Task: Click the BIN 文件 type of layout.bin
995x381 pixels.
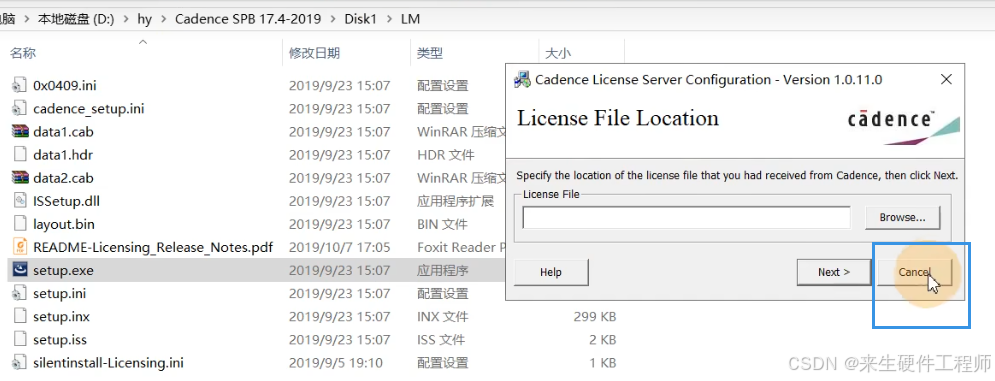Action: pos(442,224)
